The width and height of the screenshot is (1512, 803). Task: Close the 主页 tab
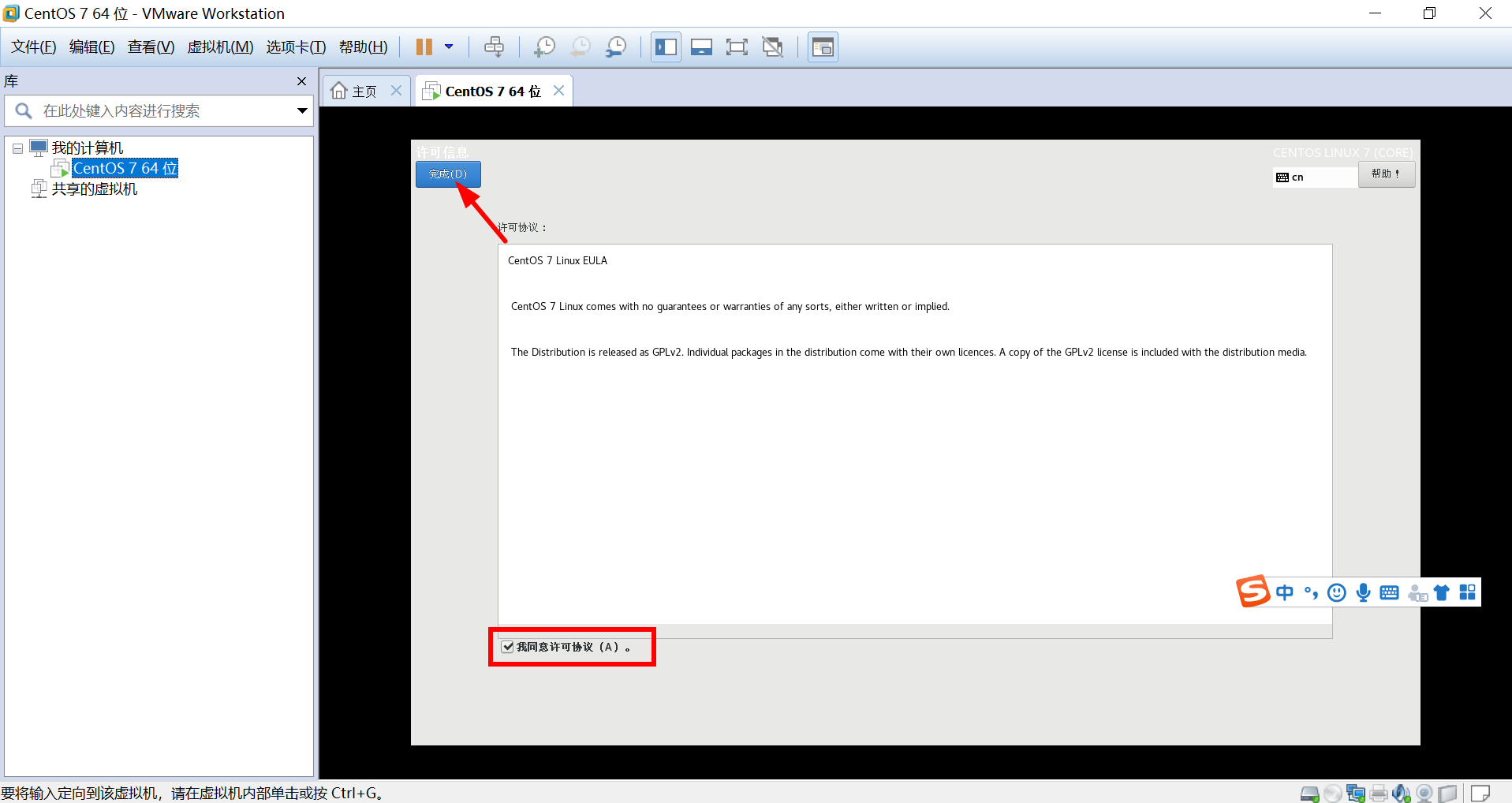pos(397,91)
